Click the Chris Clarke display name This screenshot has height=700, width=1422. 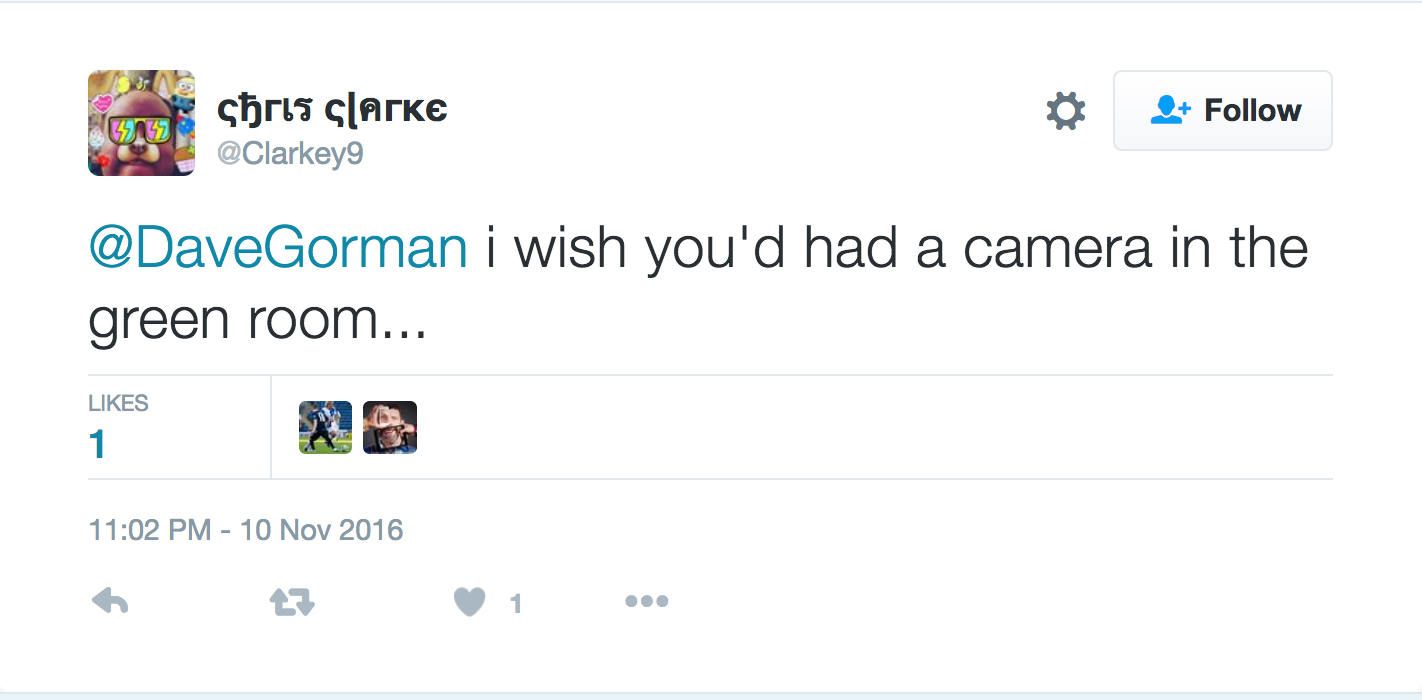pyautogui.click(x=332, y=109)
